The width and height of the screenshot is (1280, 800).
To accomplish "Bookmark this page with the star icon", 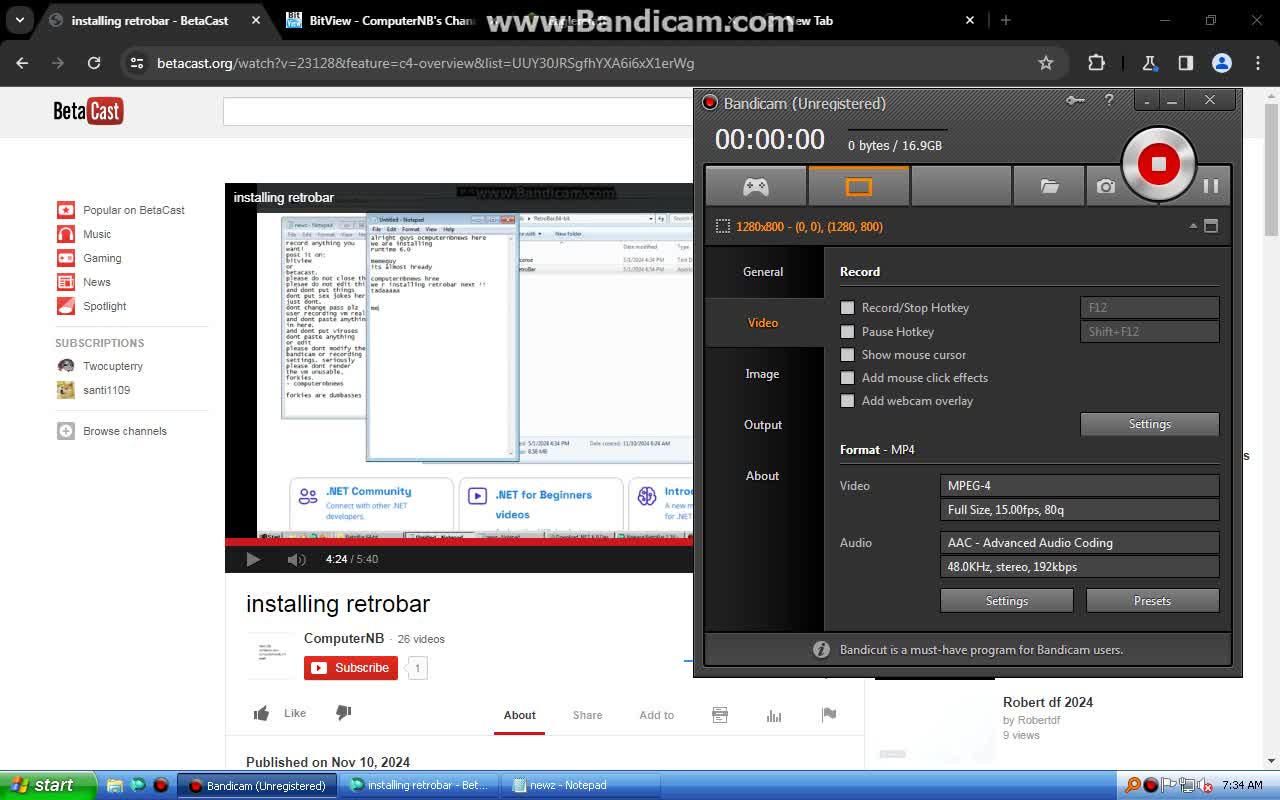I will (x=1046, y=63).
